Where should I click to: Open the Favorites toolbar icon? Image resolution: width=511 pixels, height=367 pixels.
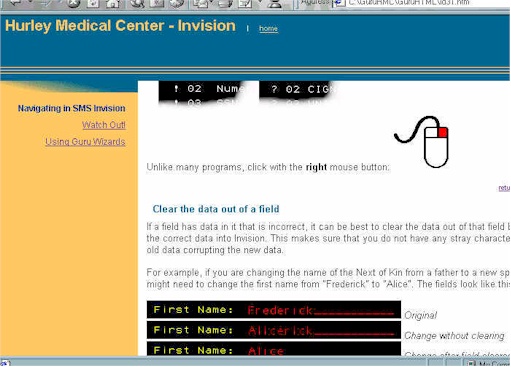pyautogui.click(x=157, y=3)
